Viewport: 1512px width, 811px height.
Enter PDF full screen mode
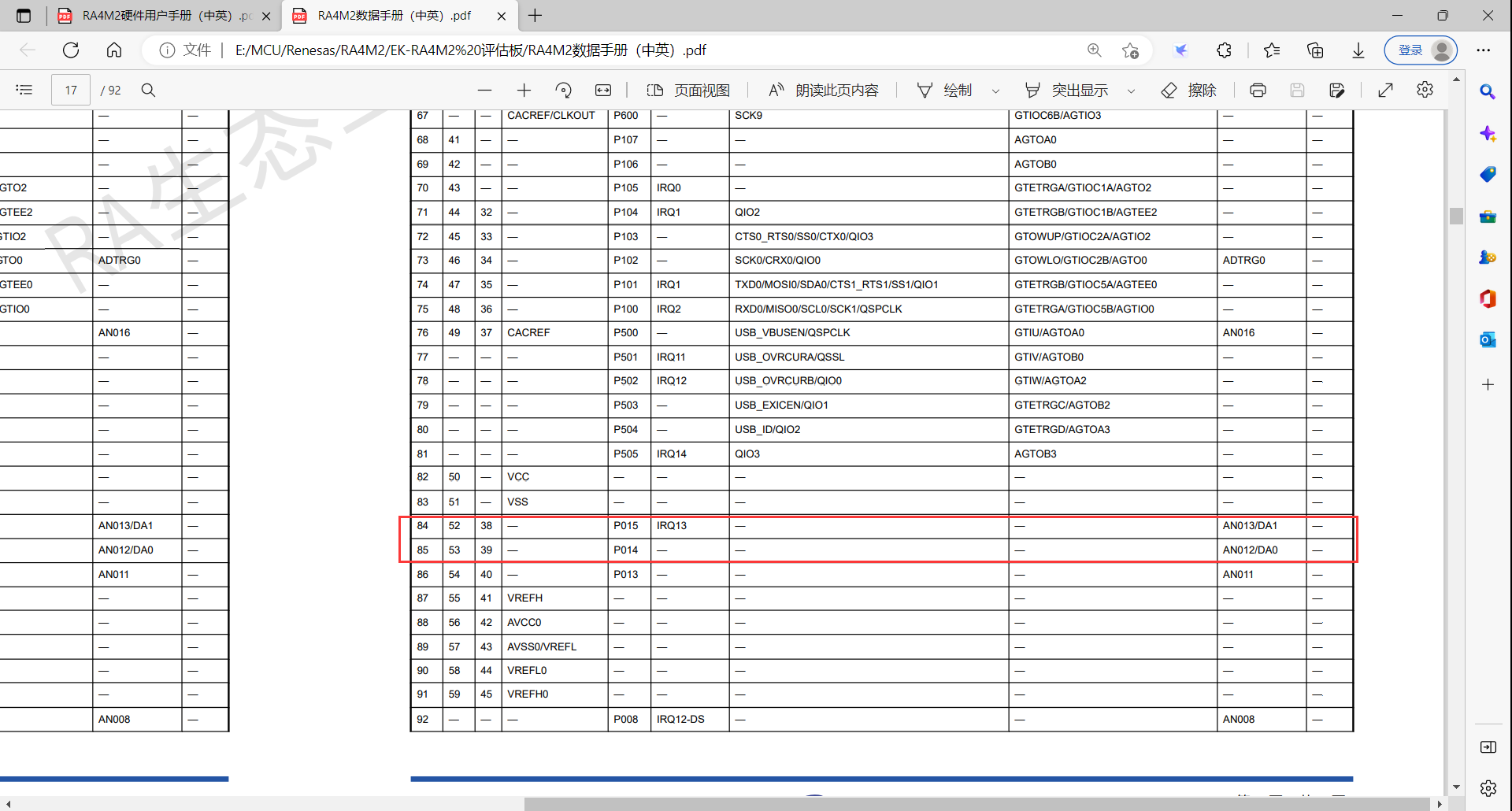(1385, 90)
